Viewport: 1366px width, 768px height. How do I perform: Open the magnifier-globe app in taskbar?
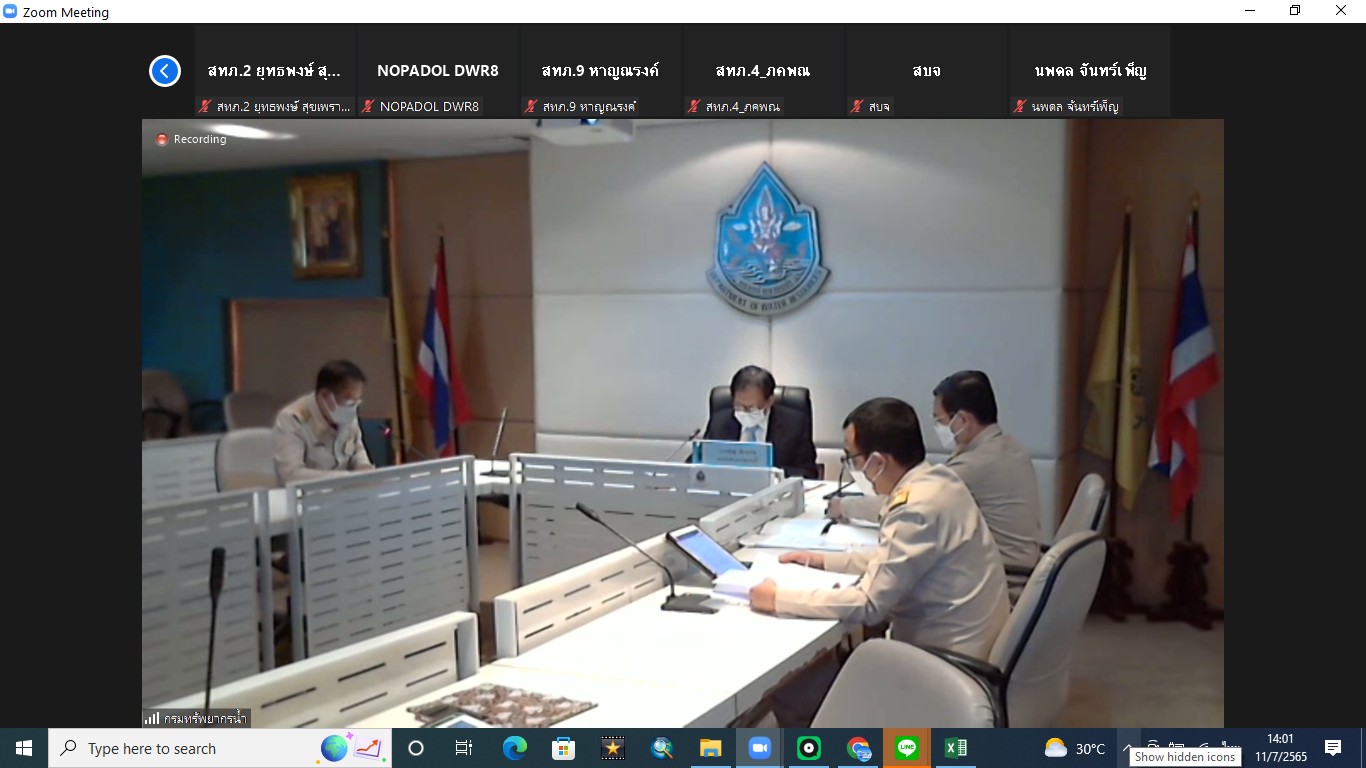(661, 748)
